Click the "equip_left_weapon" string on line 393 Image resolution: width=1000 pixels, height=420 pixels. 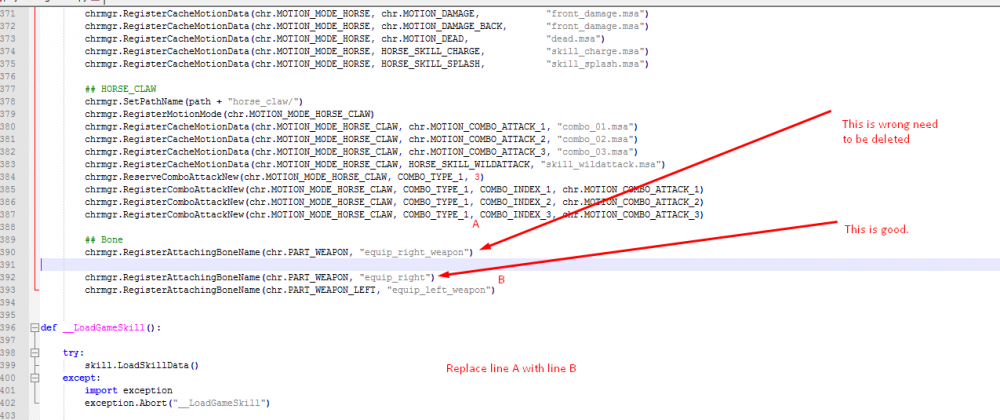tap(439, 290)
